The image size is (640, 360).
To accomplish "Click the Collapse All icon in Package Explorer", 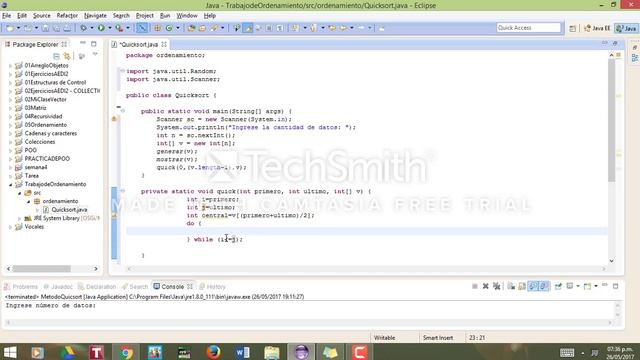I will coord(56,56).
